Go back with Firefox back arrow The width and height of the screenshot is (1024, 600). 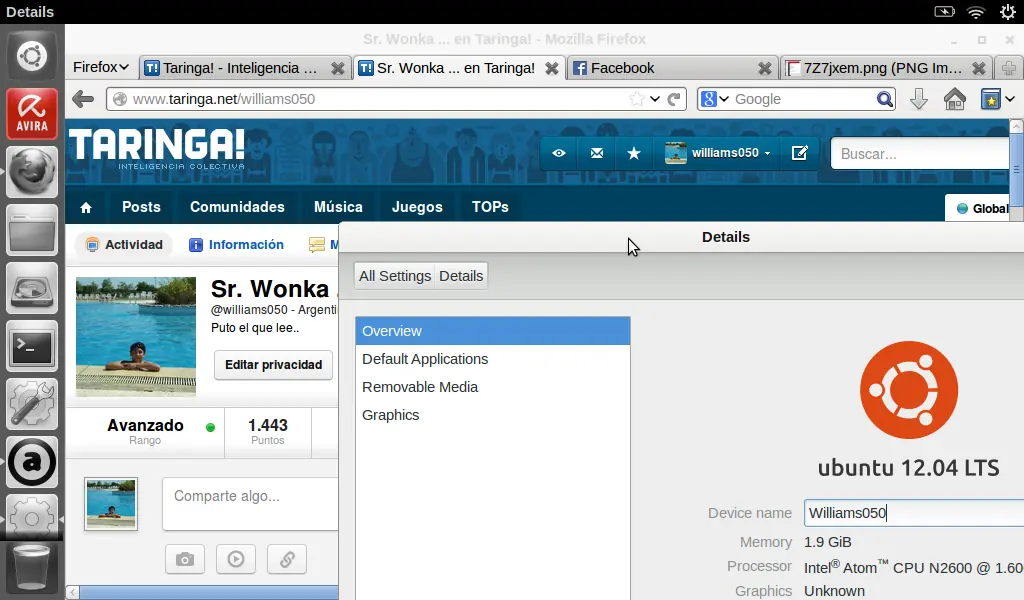point(83,99)
